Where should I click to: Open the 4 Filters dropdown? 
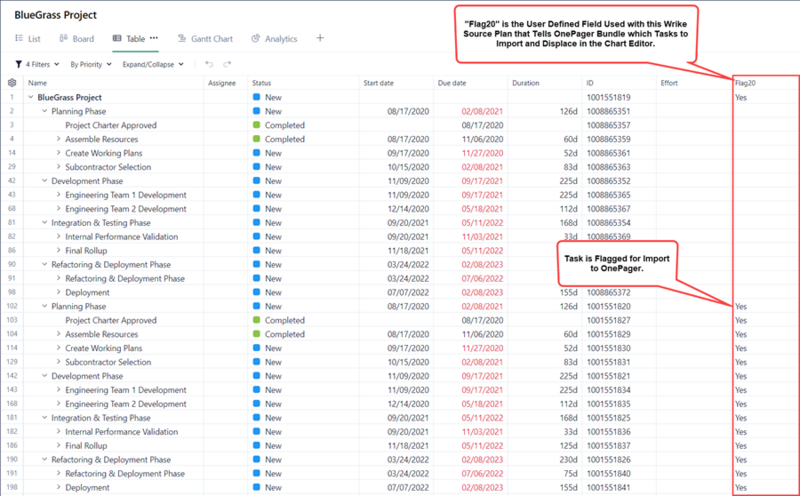coord(37,64)
